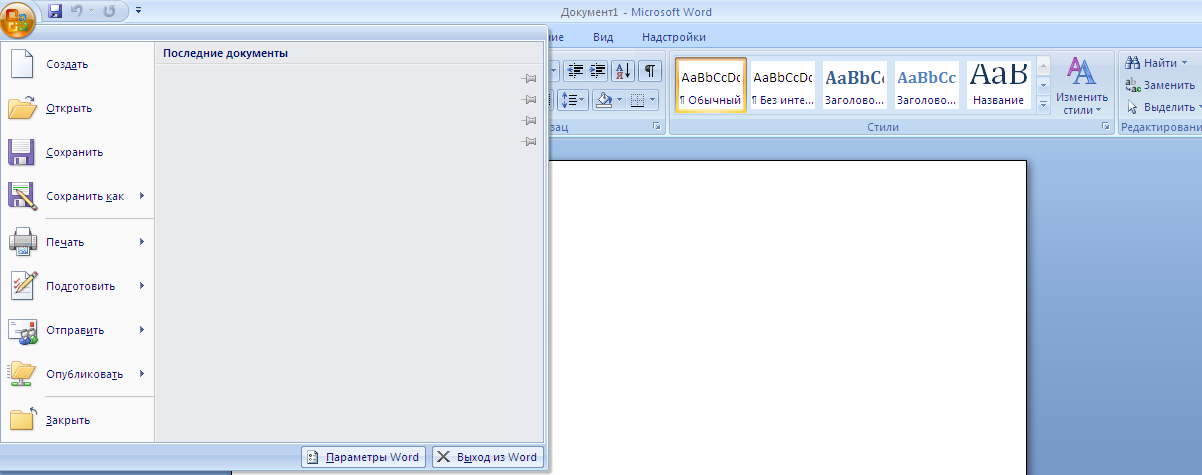Open the Изменить стили menu
The image size is (1202, 475).
pos(1081,87)
